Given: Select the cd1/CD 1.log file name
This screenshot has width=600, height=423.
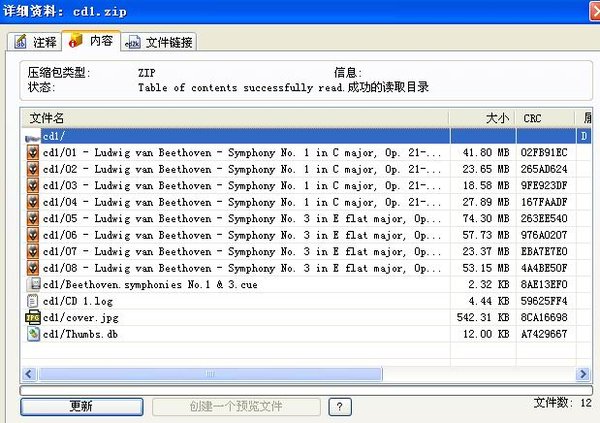Looking at the screenshot, I should pyautogui.click(x=78, y=301).
